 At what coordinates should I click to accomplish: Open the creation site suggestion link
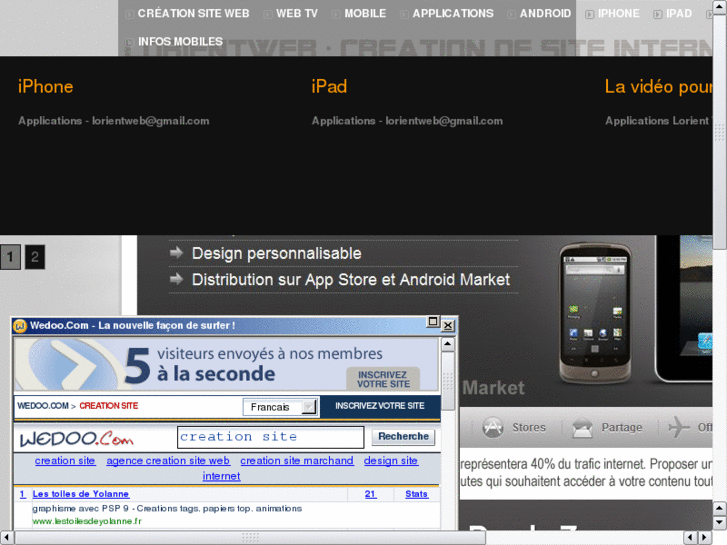pos(65,461)
